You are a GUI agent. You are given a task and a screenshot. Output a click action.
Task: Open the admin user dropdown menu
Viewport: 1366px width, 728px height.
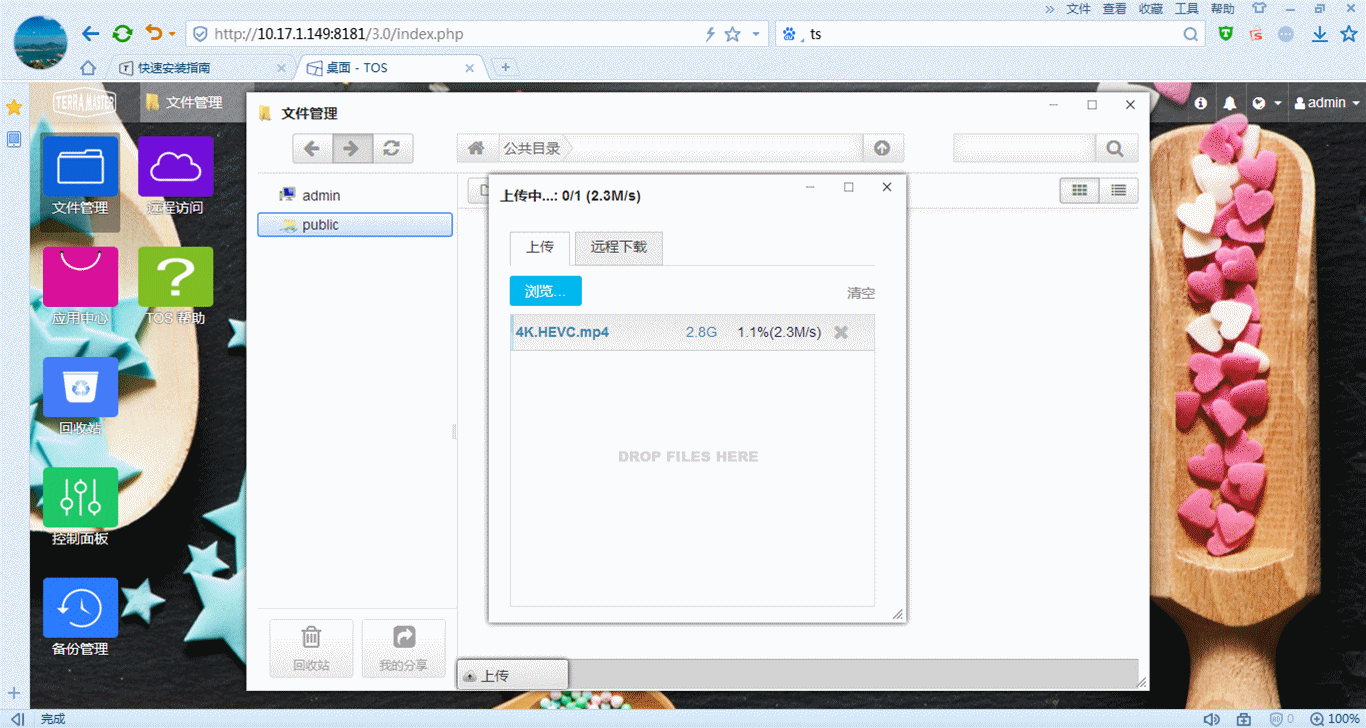click(x=1327, y=103)
